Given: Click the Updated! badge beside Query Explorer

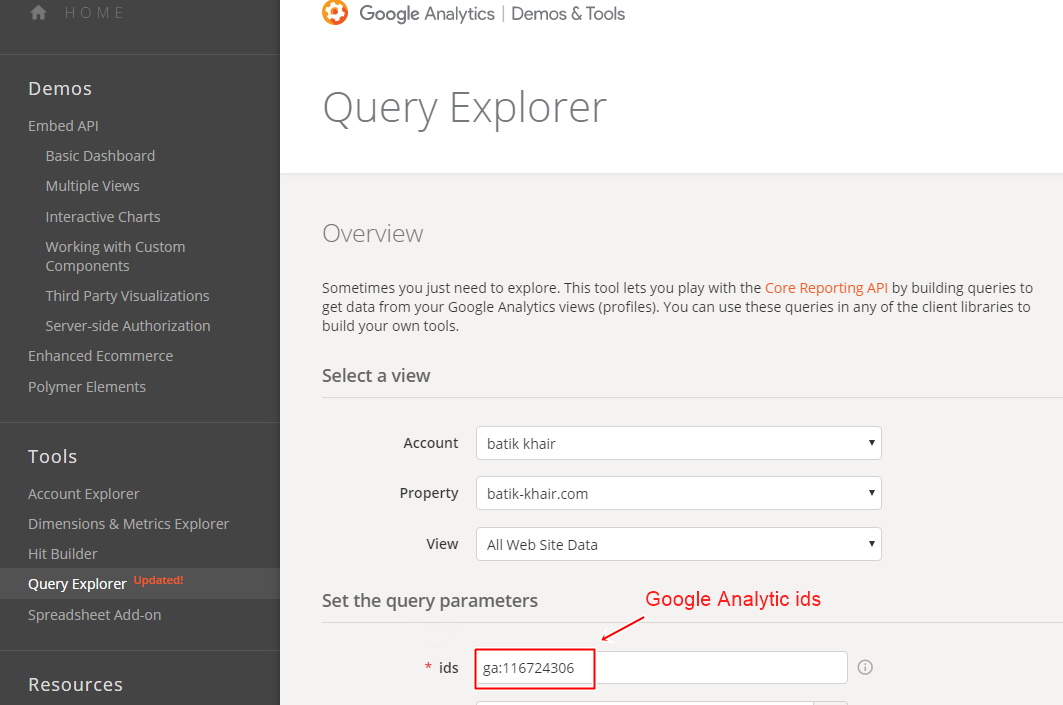Looking at the screenshot, I should pyautogui.click(x=158, y=580).
